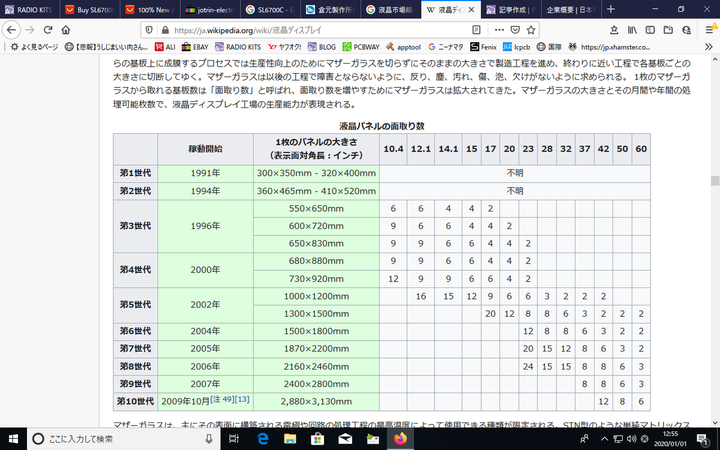Click the 稼動開始 column header
Viewport: 720px width, 450px height.
[205, 149]
